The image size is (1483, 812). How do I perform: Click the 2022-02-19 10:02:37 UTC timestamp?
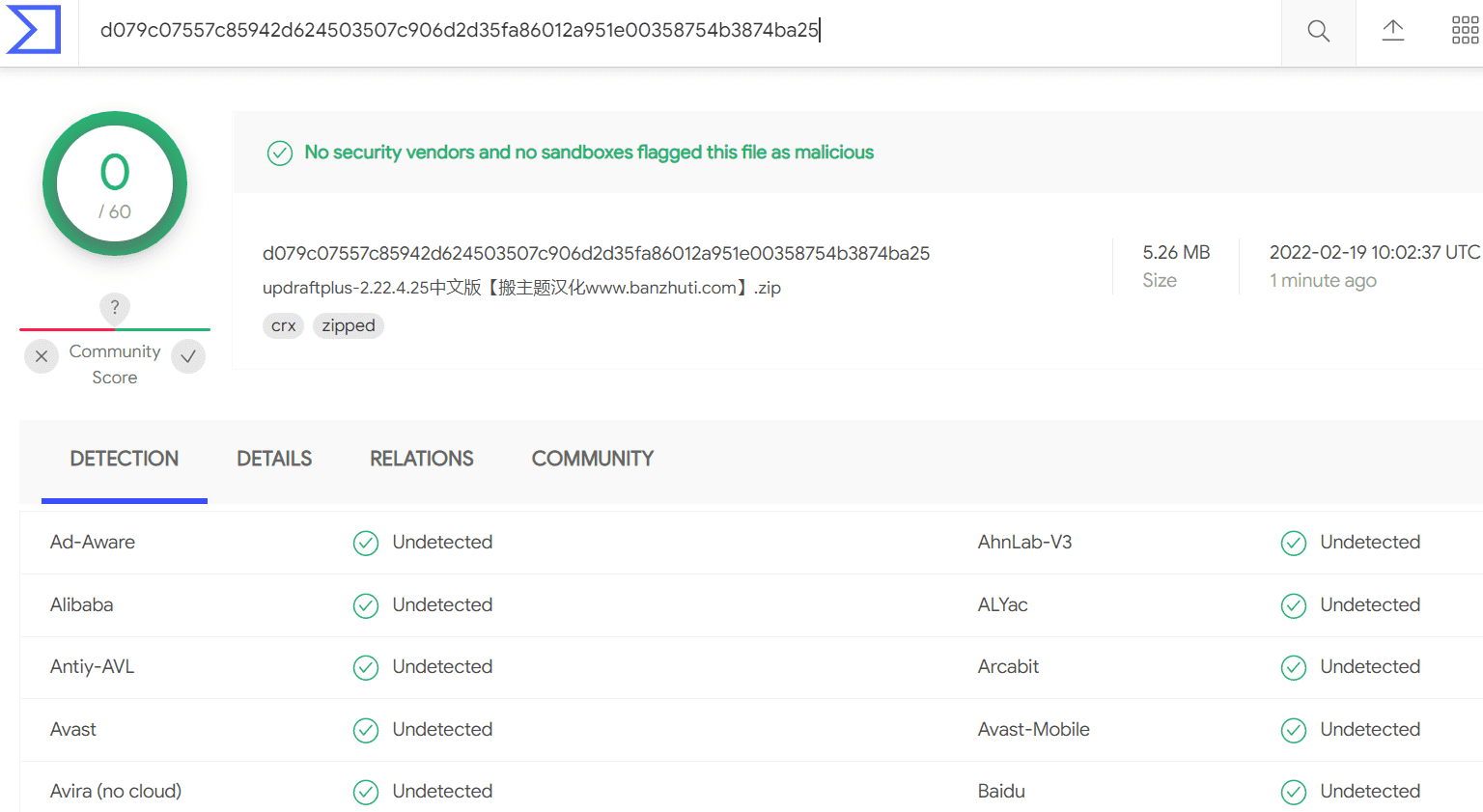[1375, 252]
